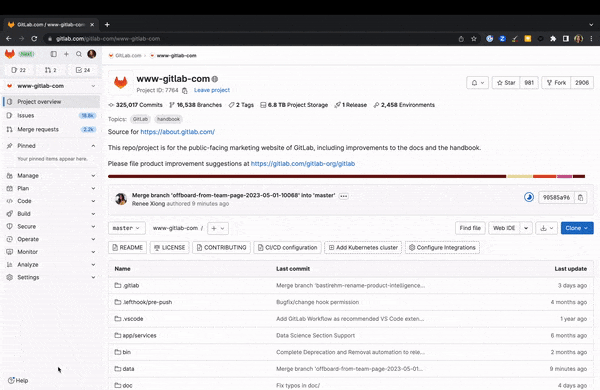The width and height of the screenshot is (600, 390).
Task: Expand Monitor in sidebar
Action: pyautogui.click(x=51, y=252)
